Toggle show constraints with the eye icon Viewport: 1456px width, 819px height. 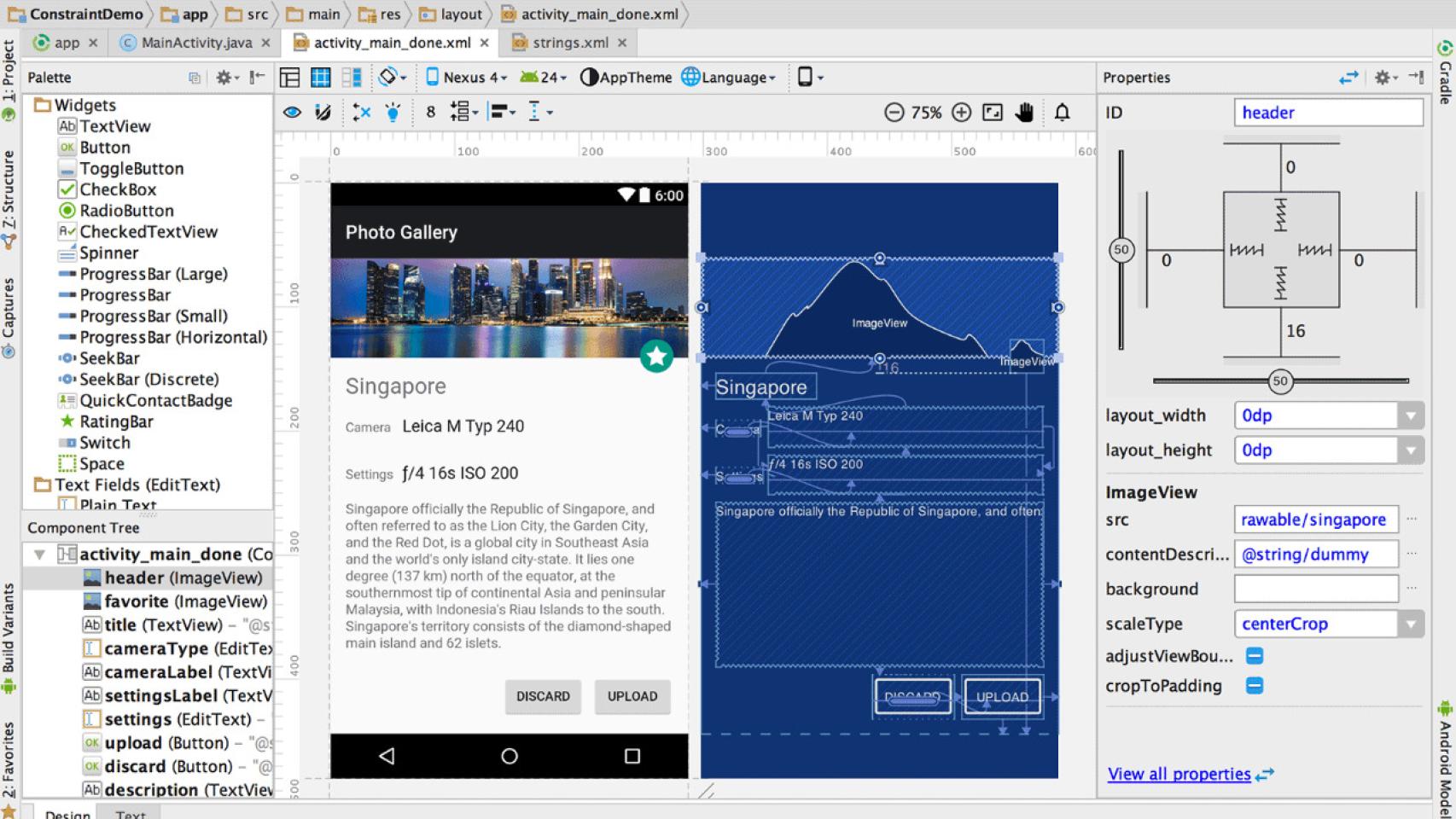tap(291, 111)
